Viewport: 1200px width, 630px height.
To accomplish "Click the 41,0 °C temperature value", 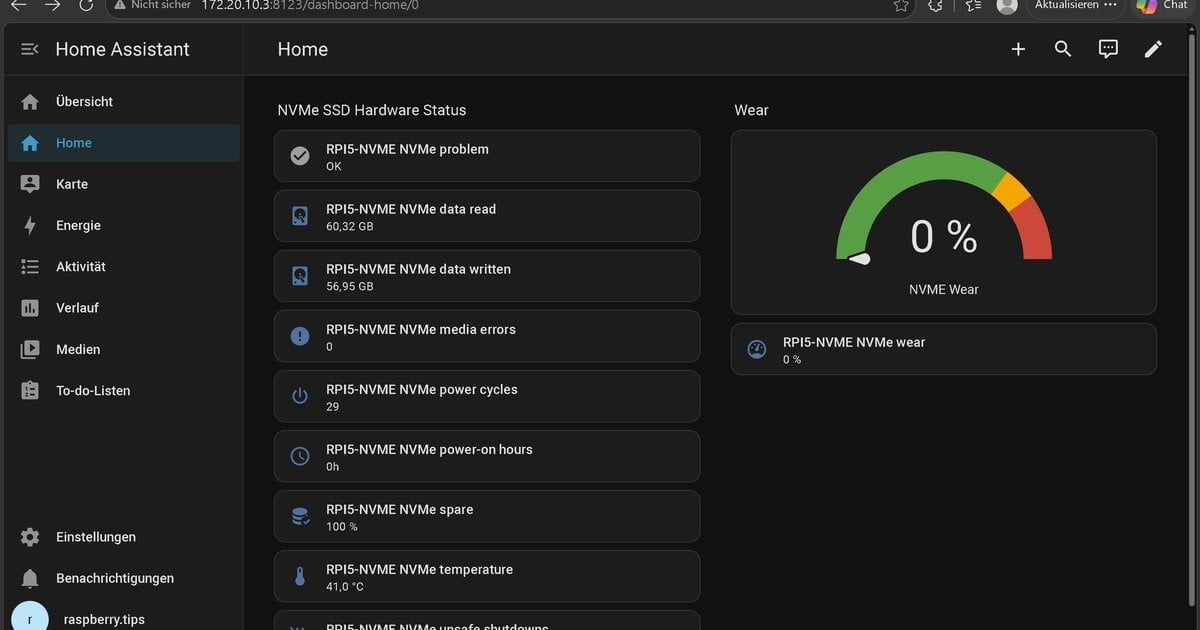I will tap(345, 586).
